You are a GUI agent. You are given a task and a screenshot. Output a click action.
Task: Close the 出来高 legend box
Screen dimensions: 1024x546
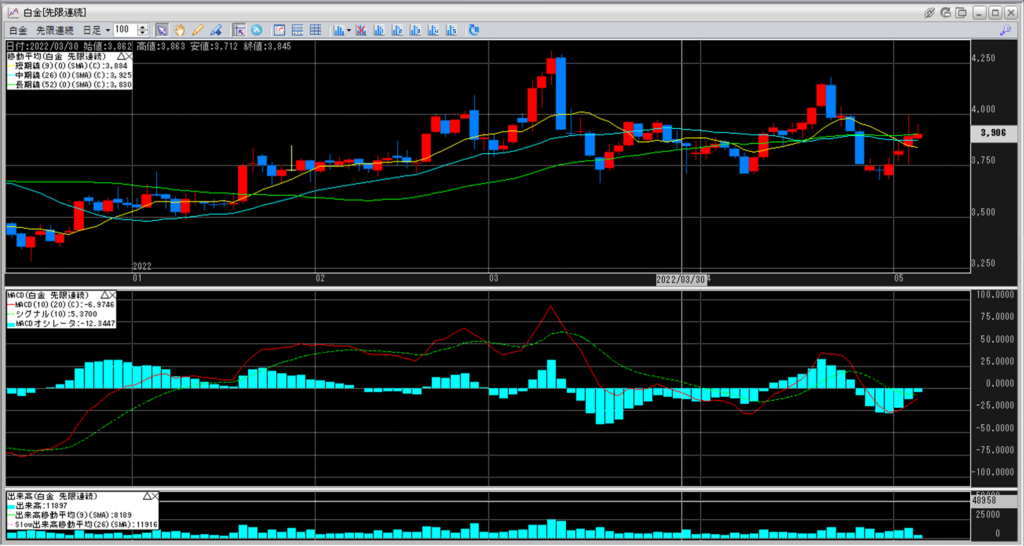pyautogui.click(x=155, y=496)
